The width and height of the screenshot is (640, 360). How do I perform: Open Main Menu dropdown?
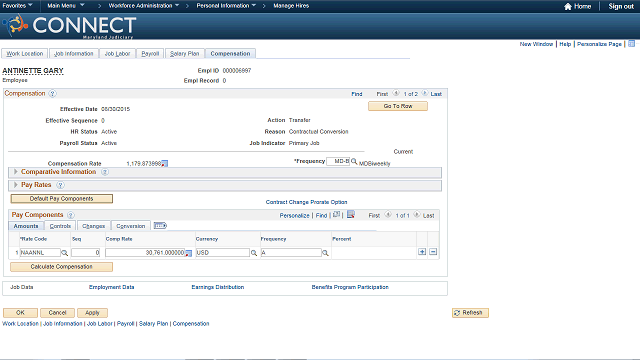66,6
